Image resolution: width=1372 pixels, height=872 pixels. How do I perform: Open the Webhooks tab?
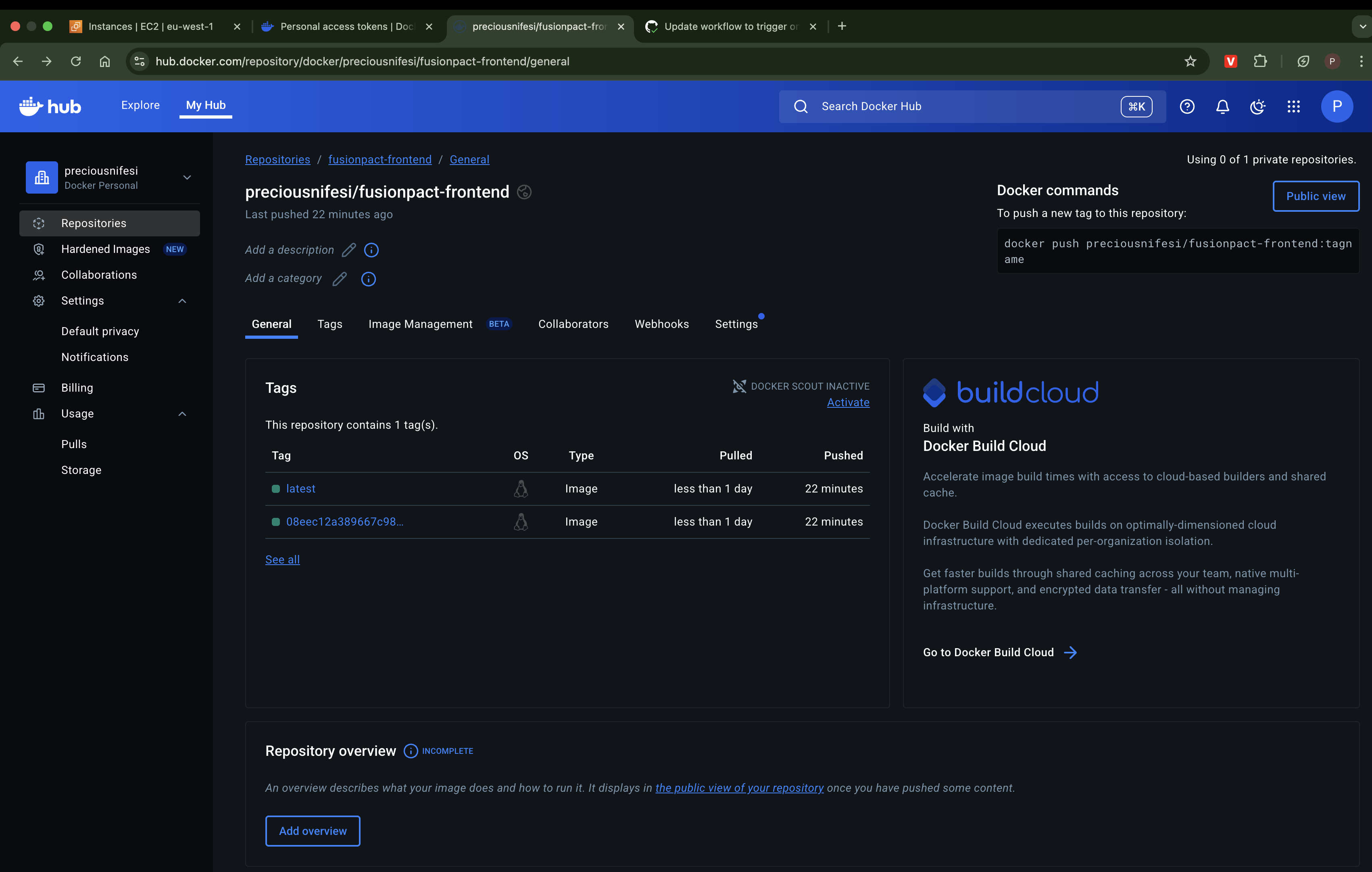[x=661, y=324]
